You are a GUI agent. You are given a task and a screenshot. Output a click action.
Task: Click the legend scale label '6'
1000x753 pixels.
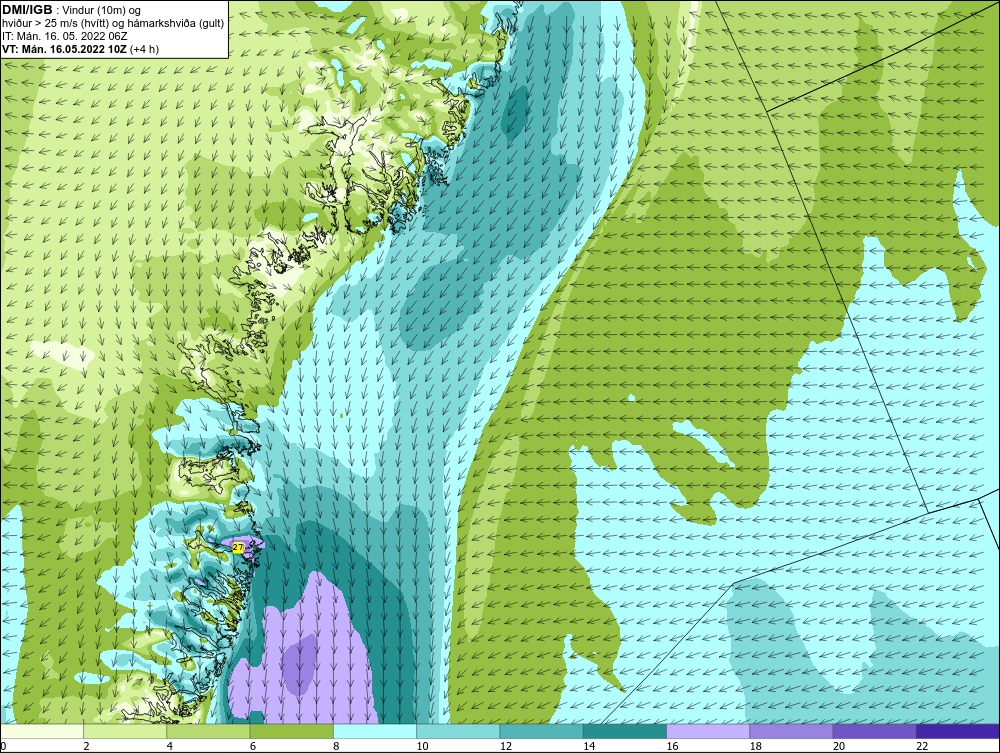(253, 747)
